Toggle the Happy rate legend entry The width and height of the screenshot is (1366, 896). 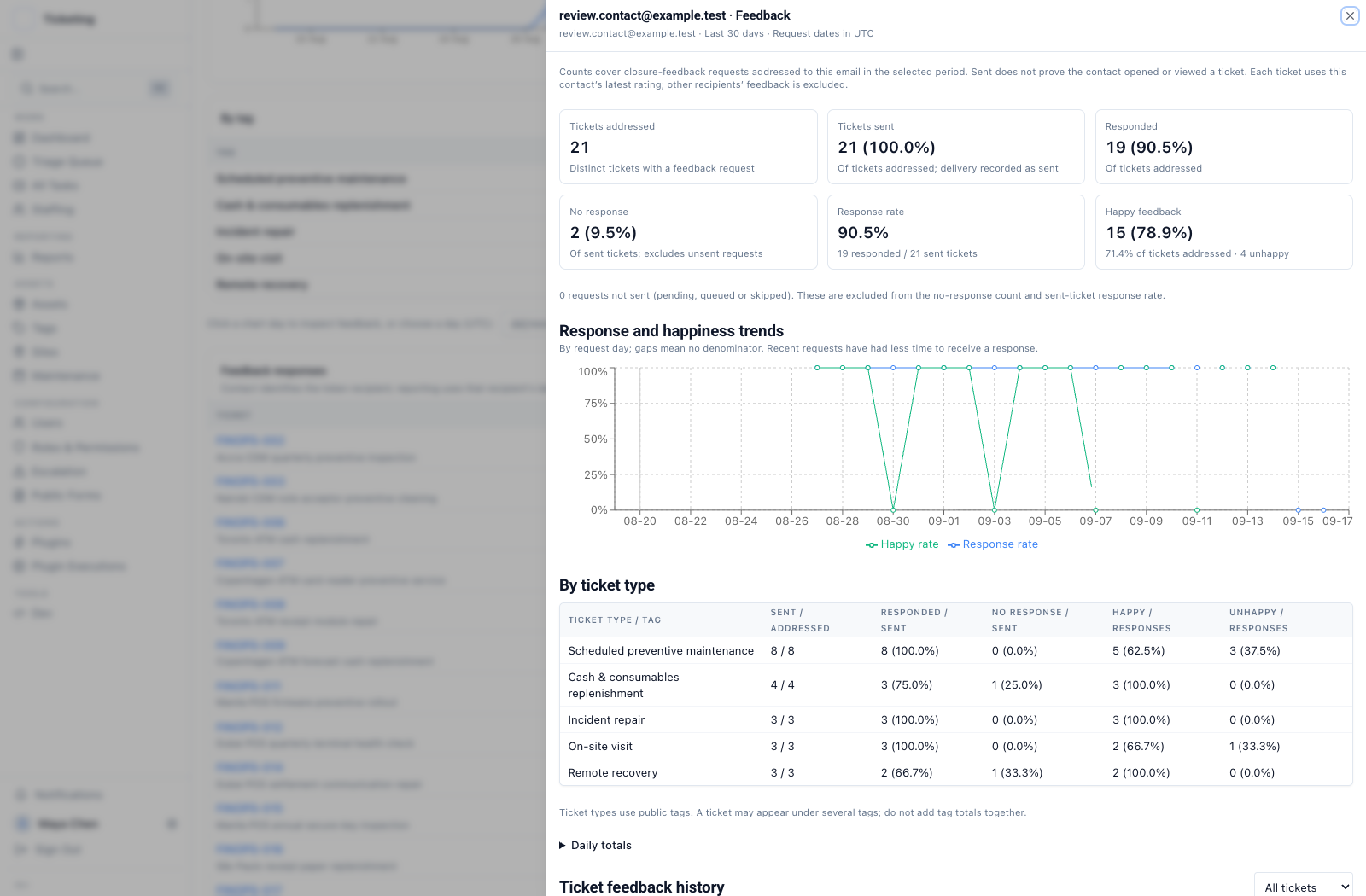pos(902,544)
